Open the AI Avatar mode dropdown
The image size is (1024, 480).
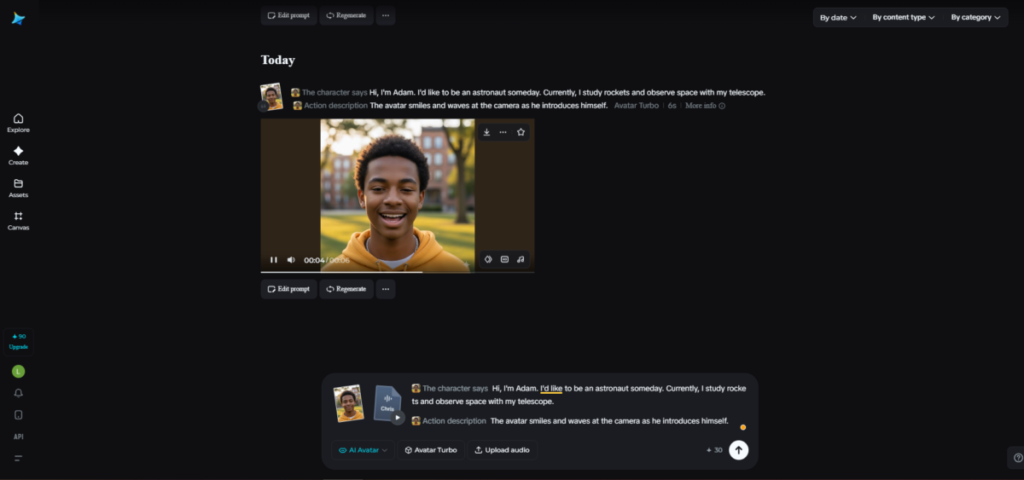pos(363,450)
